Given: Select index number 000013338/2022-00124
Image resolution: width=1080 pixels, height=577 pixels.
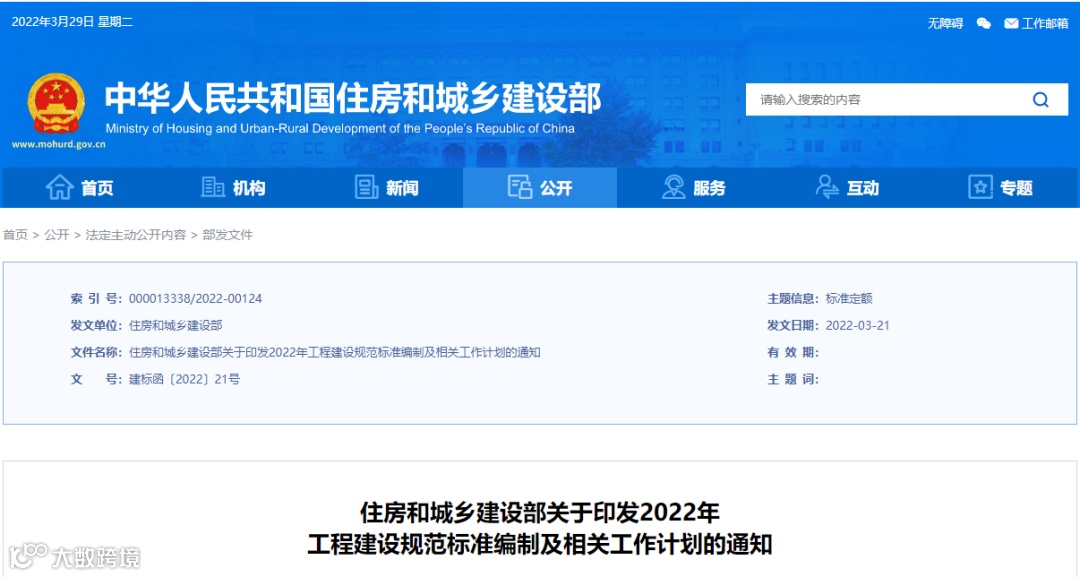Looking at the screenshot, I should pyautogui.click(x=196, y=299).
